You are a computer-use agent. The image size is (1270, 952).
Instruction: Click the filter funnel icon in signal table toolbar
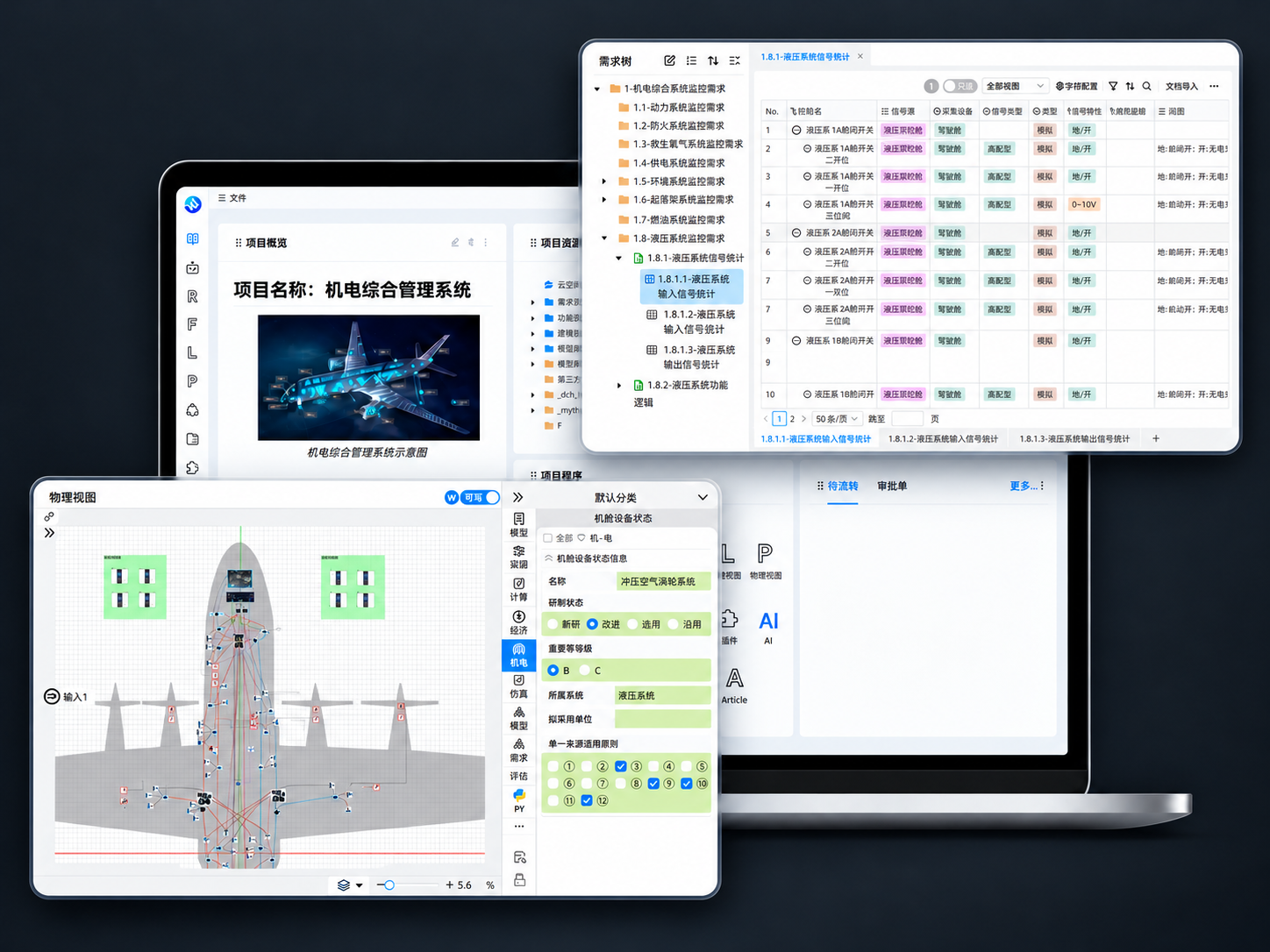point(1113,86)
